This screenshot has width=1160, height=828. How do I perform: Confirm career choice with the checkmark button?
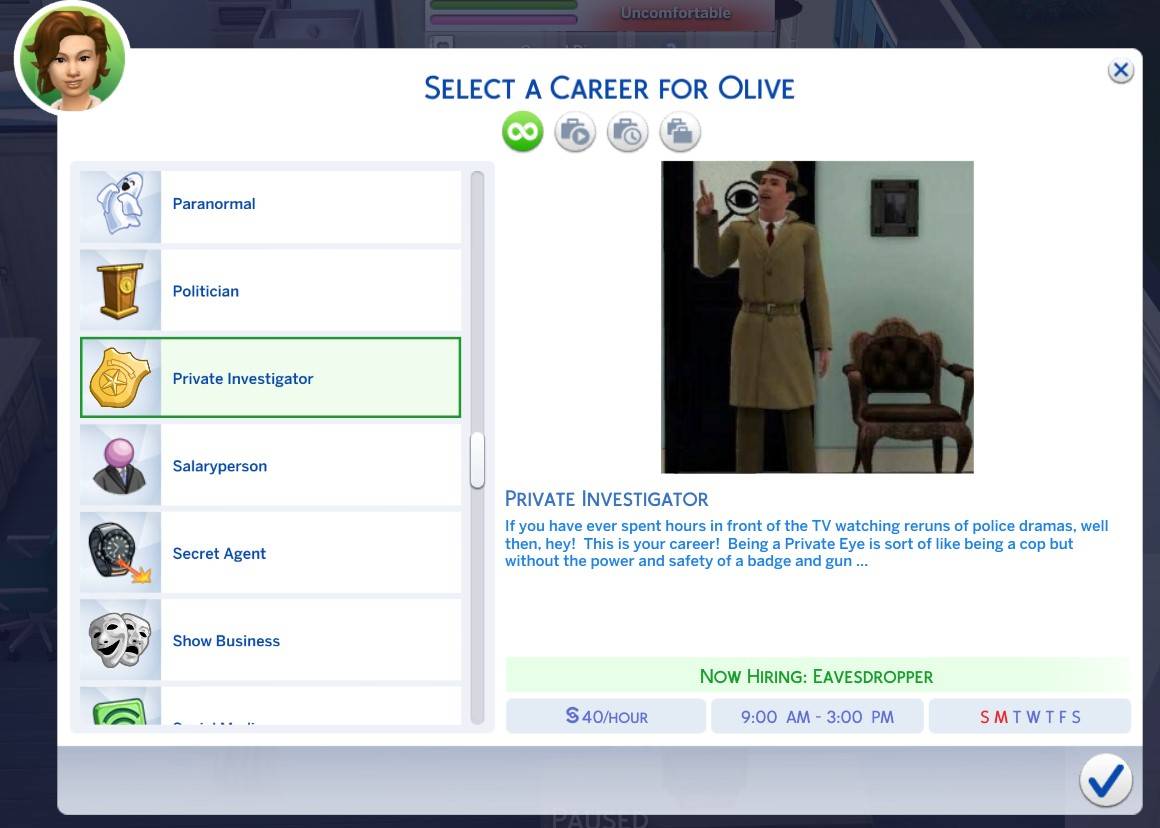[x=1106, y=780]
